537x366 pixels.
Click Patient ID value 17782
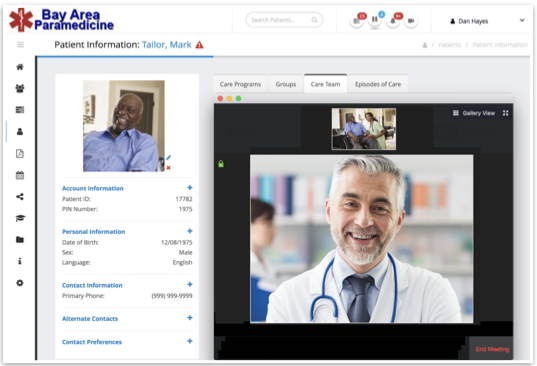click(x=184, y=199)
